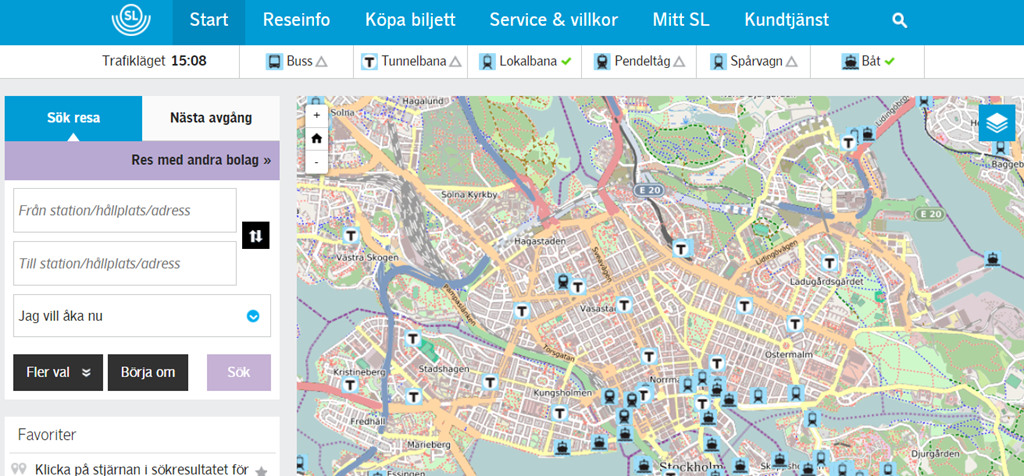This screenshot has width=1024, height=476.
Task: Click the Tunnelbana T icon in Trafikläget
Action: [370, 62]
